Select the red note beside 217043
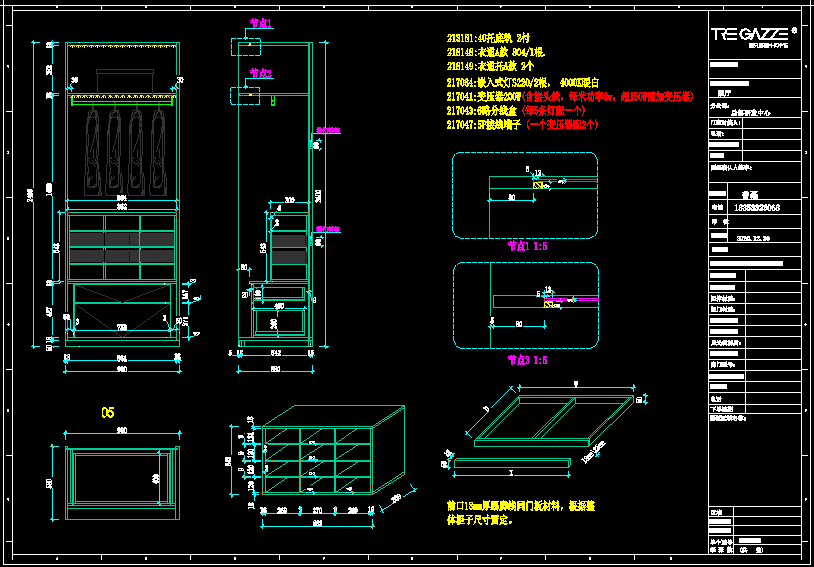The image size is (814, 567). coord(554,111)
